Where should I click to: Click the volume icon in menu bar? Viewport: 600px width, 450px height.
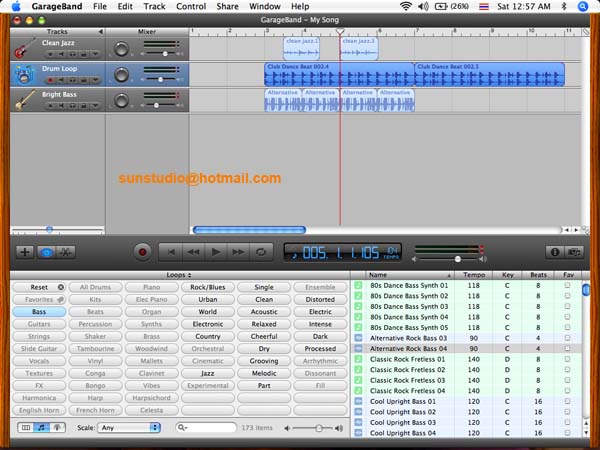(424, 7)
